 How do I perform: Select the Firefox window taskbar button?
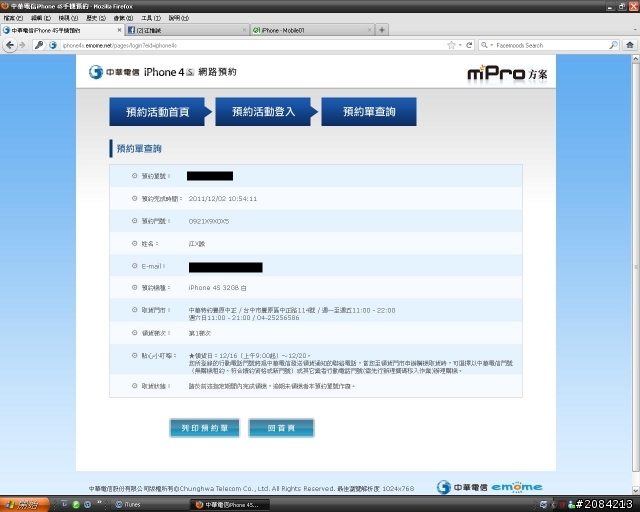coord(230,505)
